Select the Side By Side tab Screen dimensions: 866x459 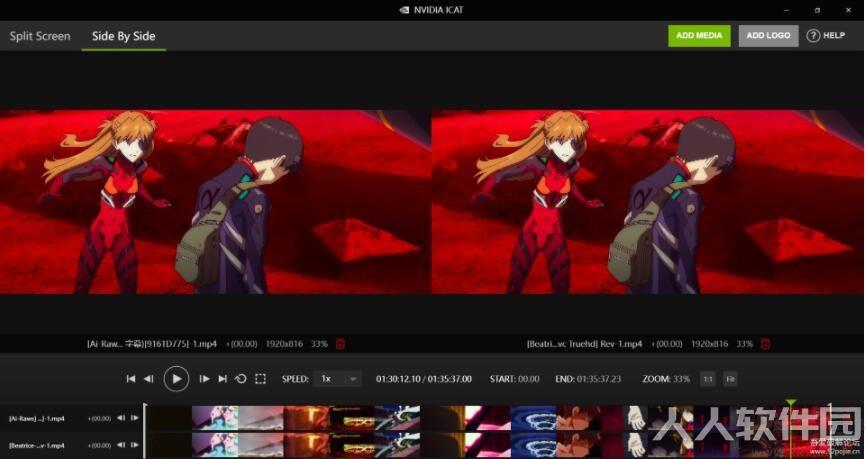point(123,36)
